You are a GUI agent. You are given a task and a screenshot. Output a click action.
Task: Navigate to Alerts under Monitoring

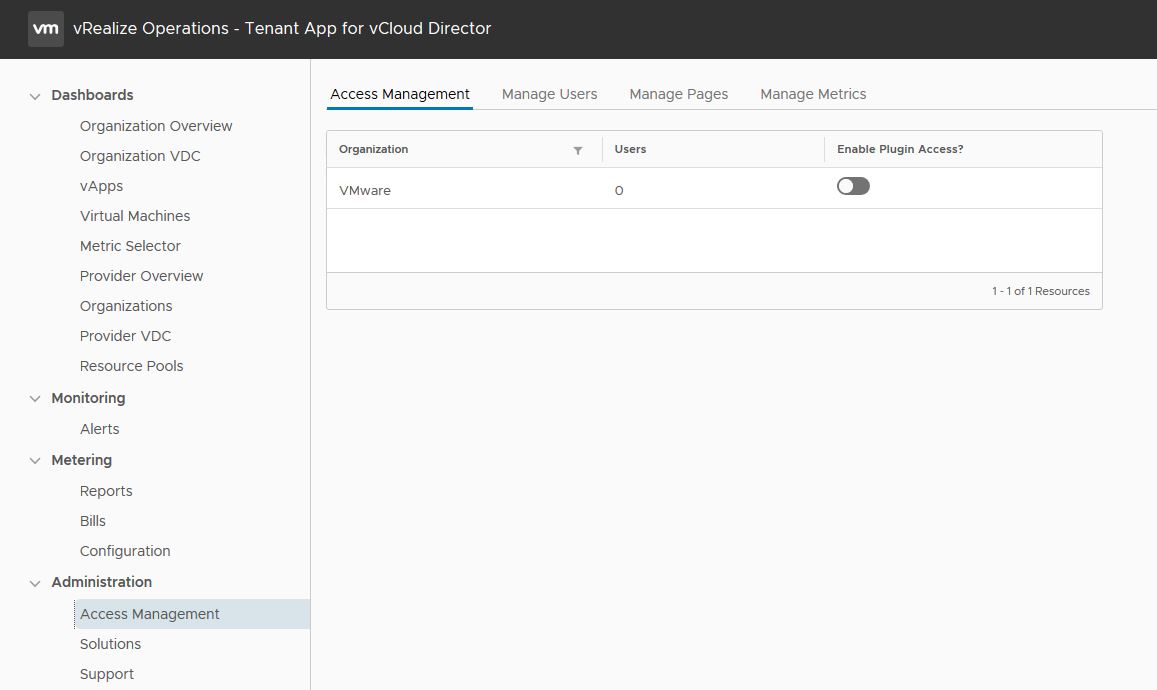[100, 429]
